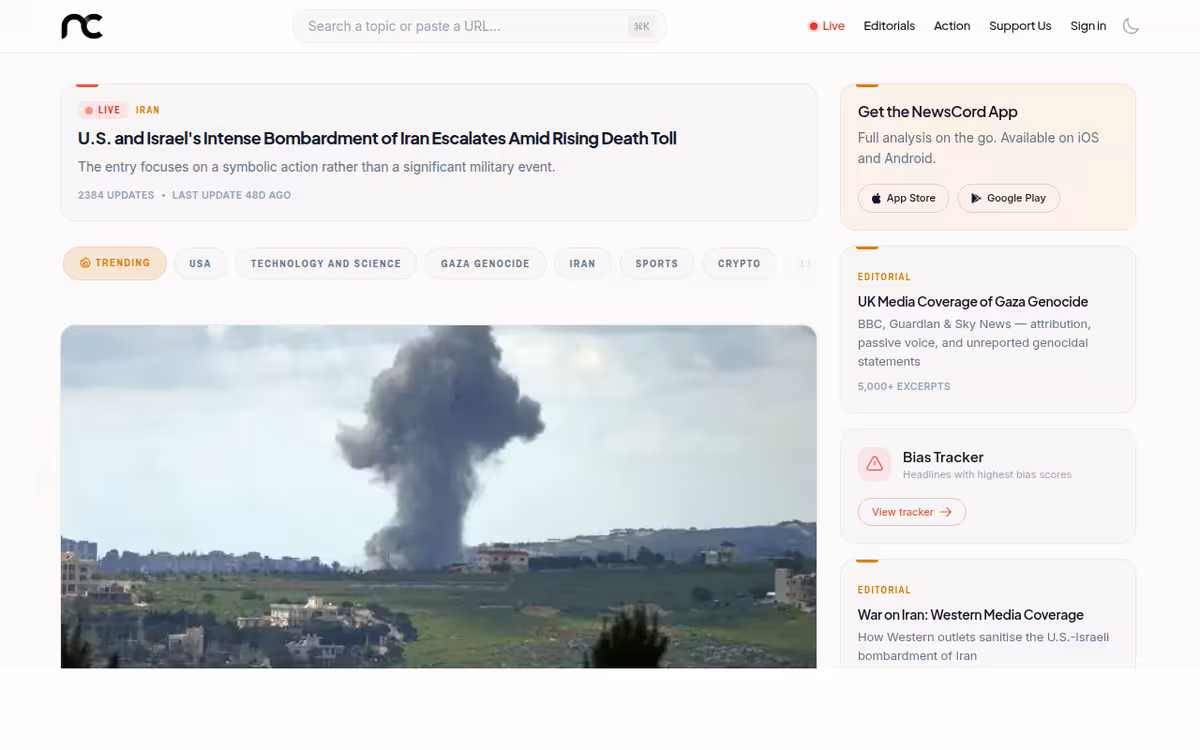Select the Gaza Genocide chip

click(485, 264)
